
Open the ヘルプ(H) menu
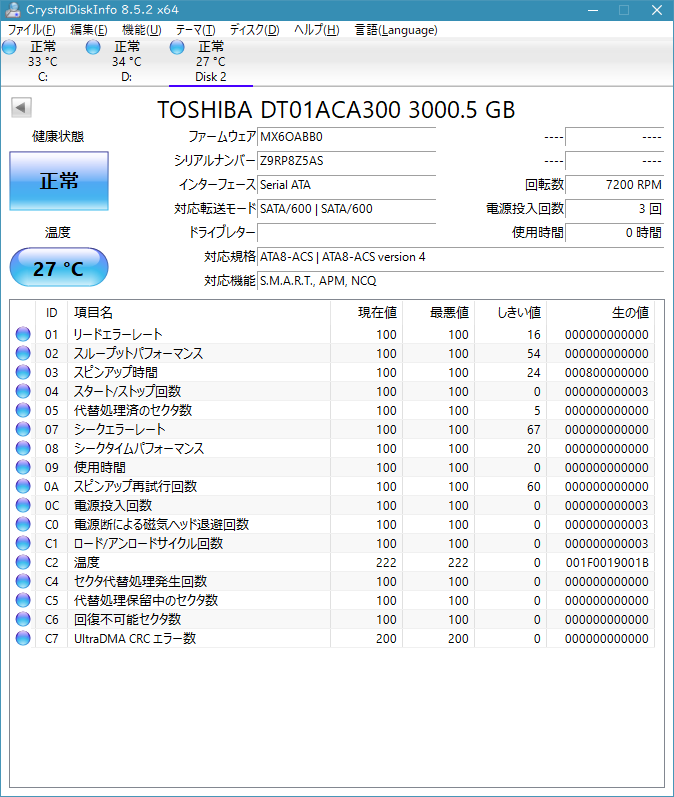pyautogui.click(x=317, y=30)
